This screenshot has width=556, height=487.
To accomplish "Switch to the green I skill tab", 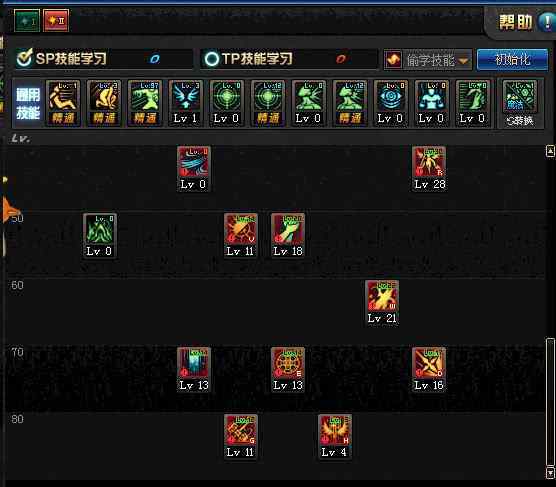I will [27, 21].
